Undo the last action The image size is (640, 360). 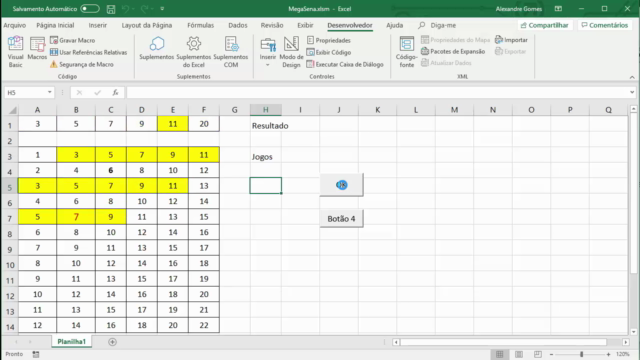tap(126, 9)
